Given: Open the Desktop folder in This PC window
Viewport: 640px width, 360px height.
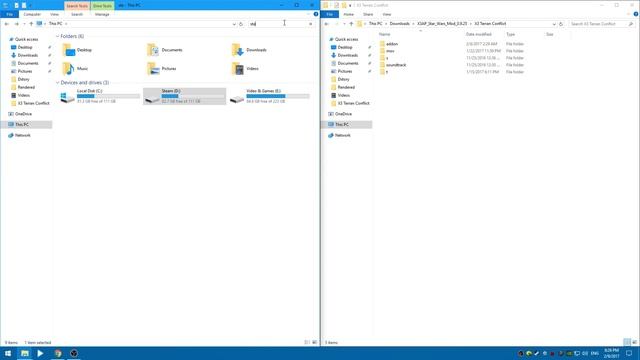Looking at the screenshot, I should pyautogui.click(x=78, y=50).
